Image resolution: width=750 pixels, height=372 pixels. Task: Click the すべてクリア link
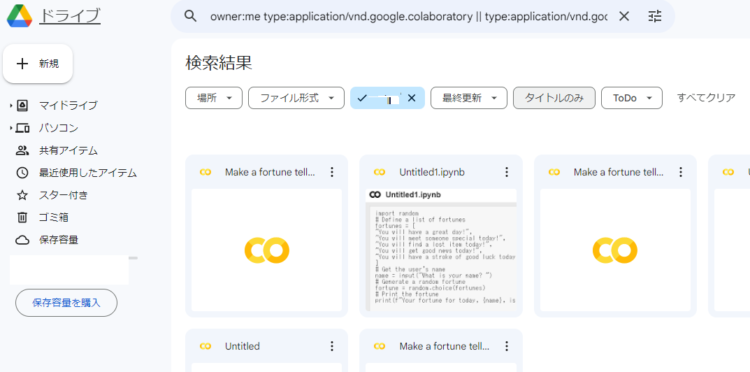pos(706,98)
